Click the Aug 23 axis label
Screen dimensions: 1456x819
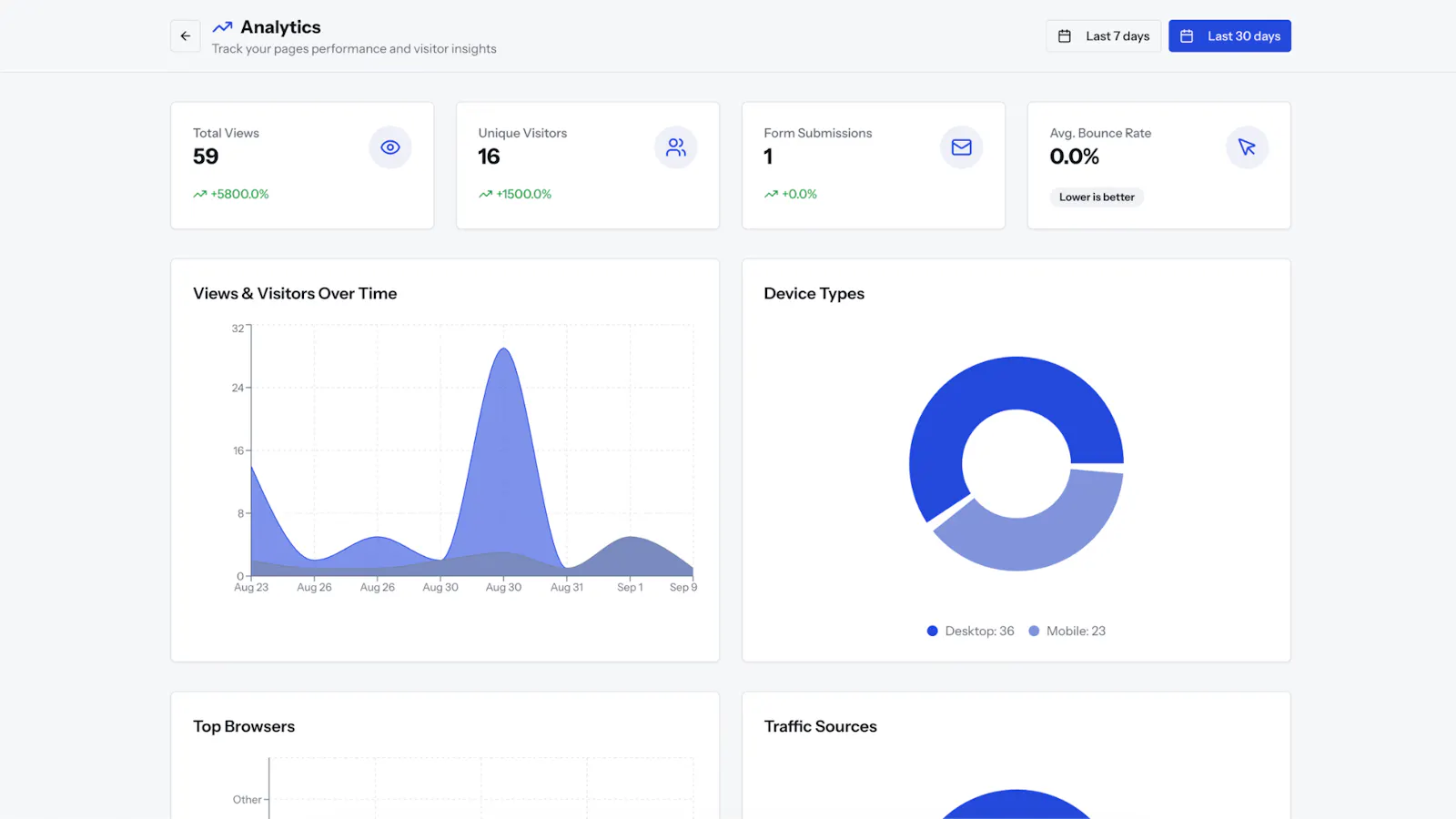251,588
